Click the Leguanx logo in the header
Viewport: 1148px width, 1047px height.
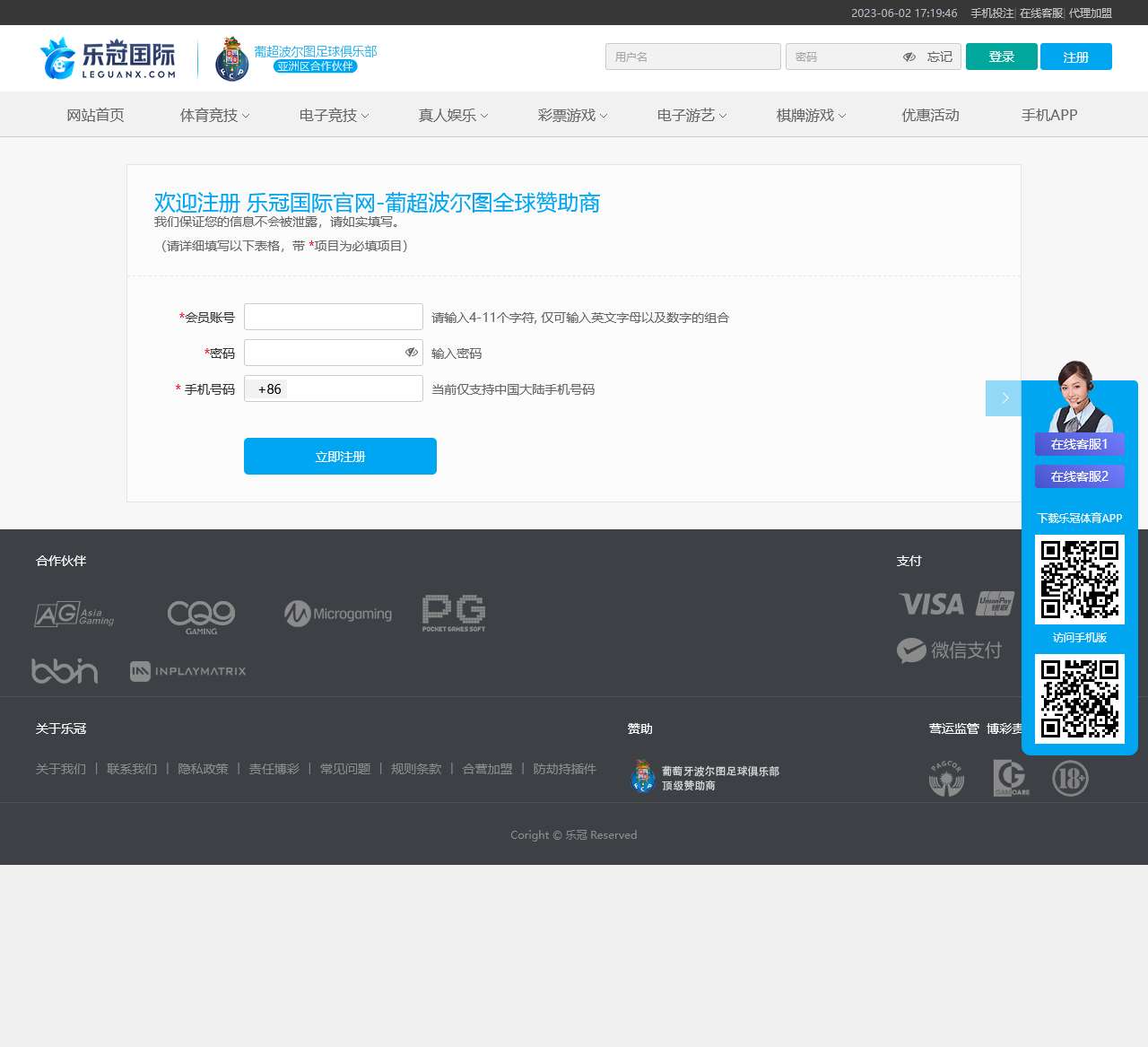click(108, 58)
